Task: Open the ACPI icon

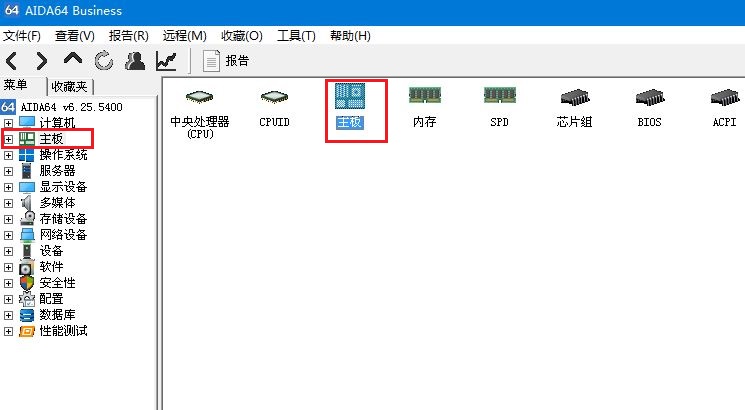Action: click(x=725, y=108)
